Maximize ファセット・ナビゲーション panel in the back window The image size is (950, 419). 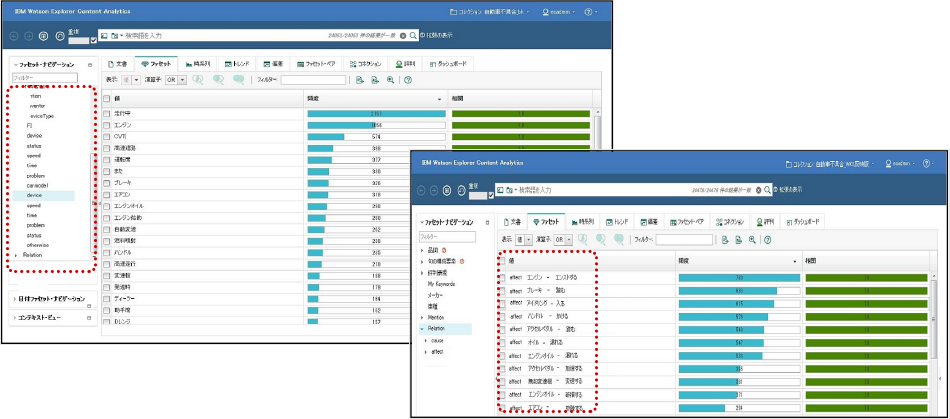(90, 64)
